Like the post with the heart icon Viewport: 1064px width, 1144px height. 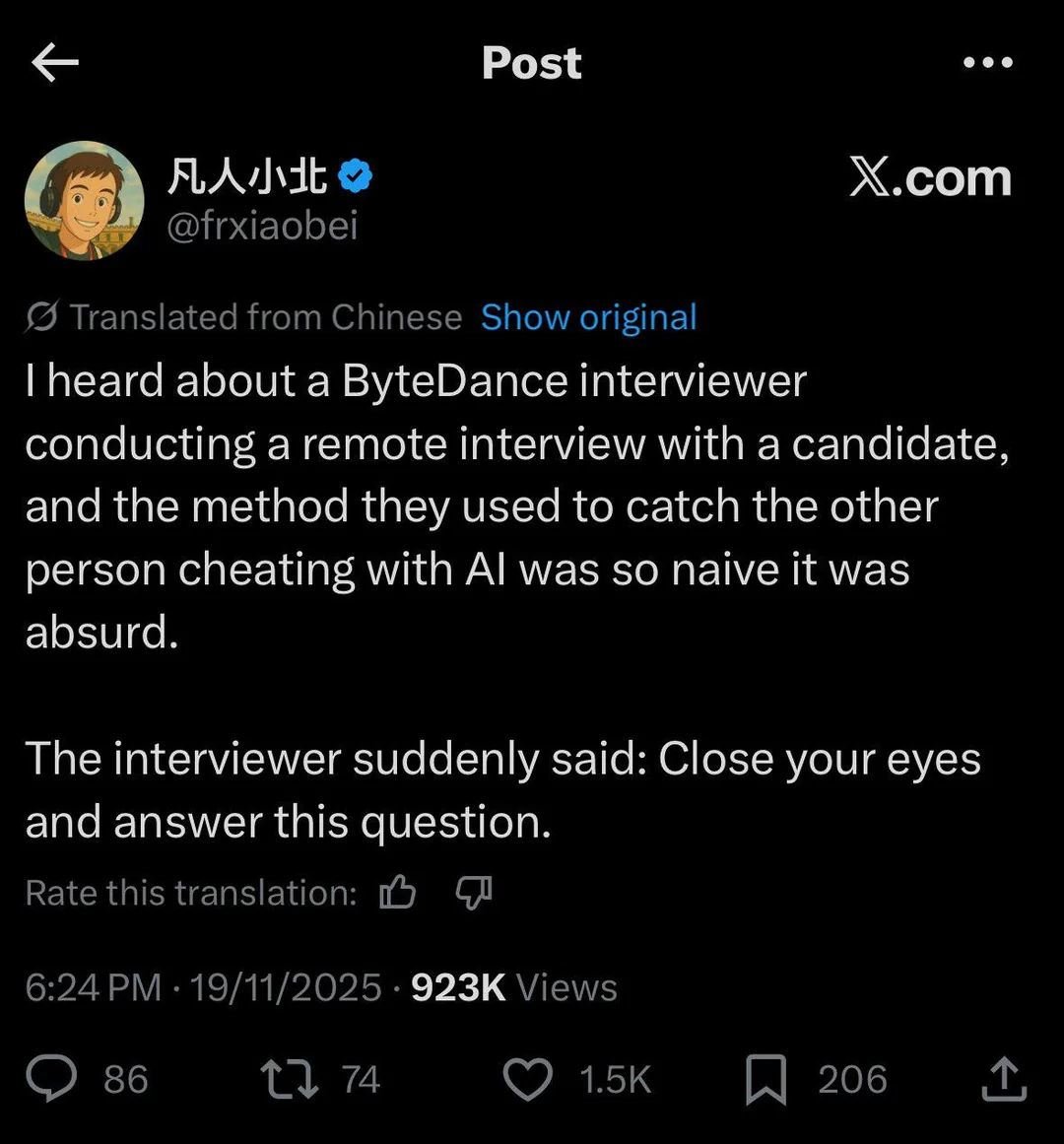tap(528, 1079)
